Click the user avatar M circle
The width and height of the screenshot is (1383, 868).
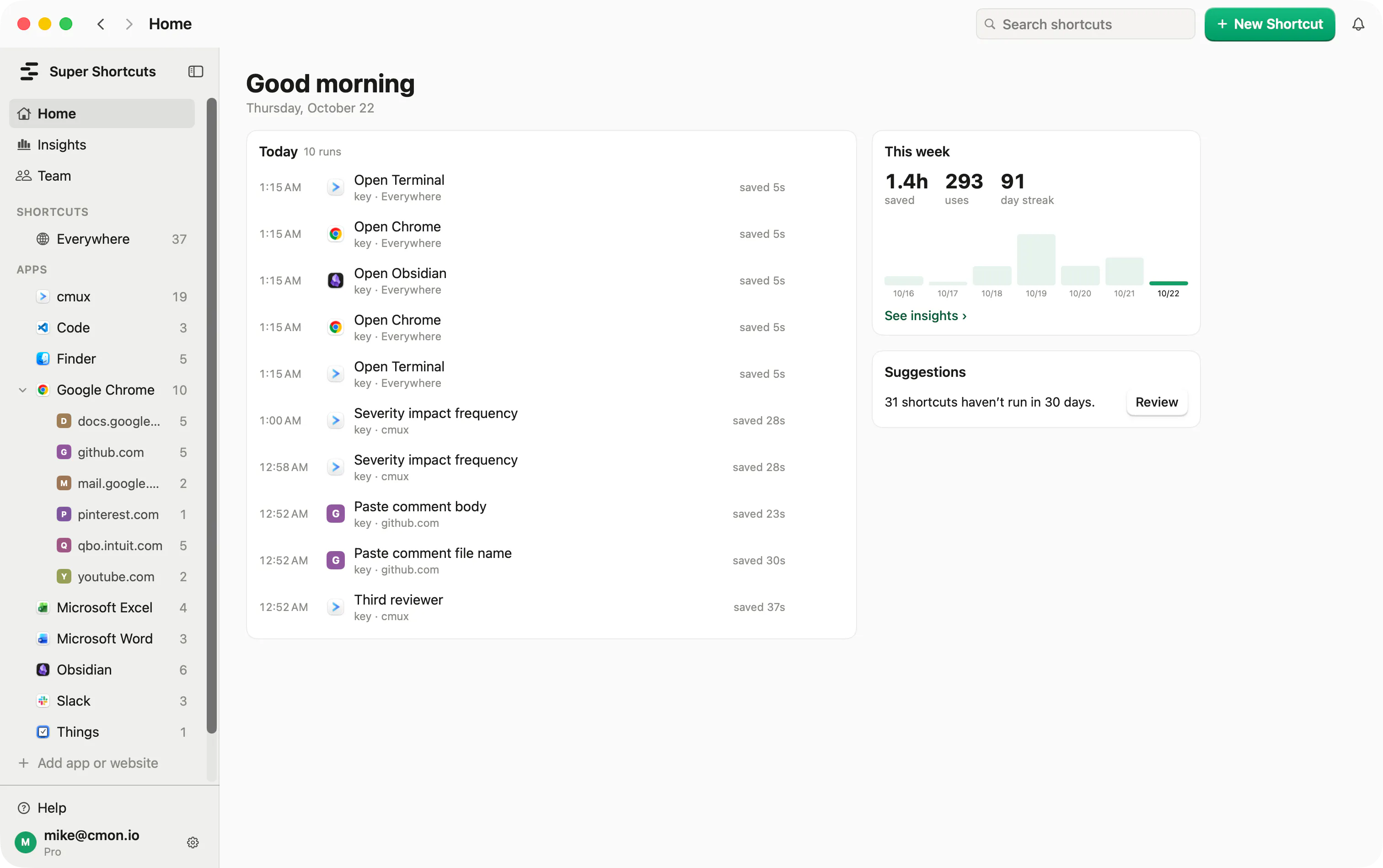pyautogui.click(x=25, y=842)
